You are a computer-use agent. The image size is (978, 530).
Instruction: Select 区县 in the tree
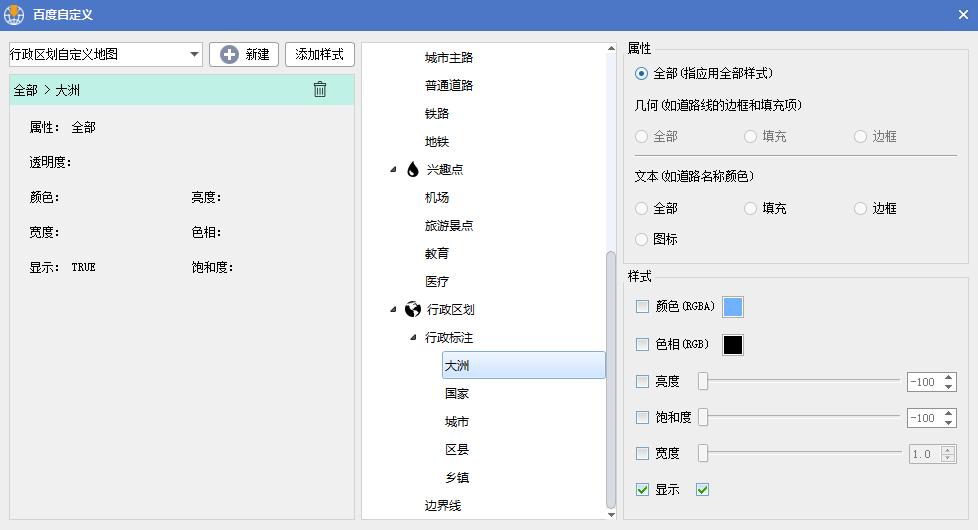click(x=457, y=450)
